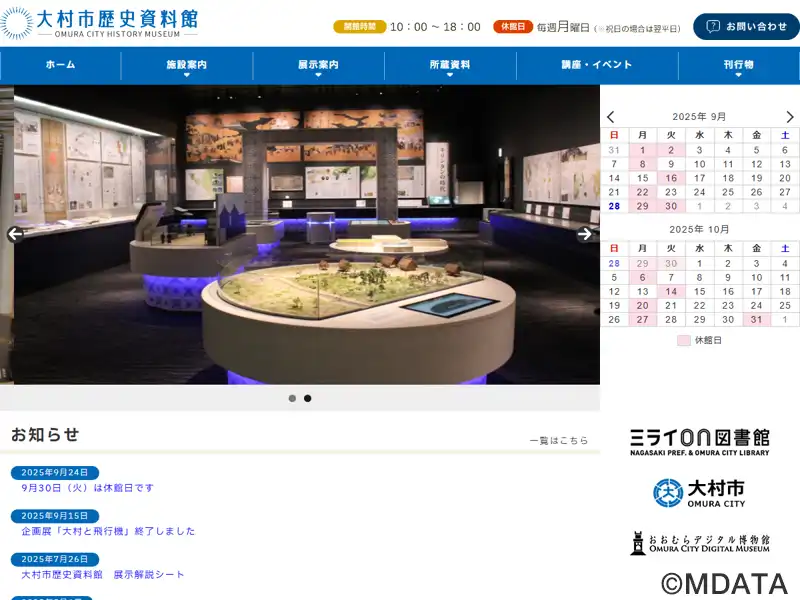
Task: Click September 16 closed day cell
Action: [671, 178]
